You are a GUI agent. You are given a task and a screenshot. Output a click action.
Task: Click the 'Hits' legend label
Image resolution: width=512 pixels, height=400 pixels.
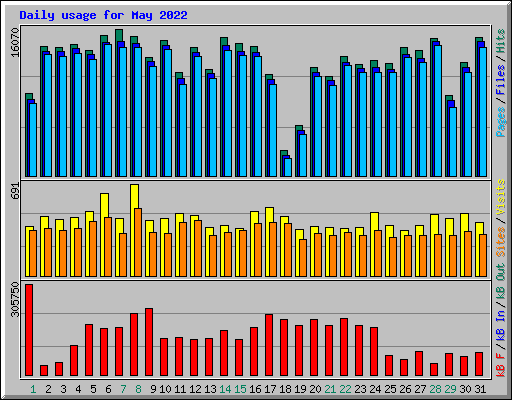(x=500, y=41)
